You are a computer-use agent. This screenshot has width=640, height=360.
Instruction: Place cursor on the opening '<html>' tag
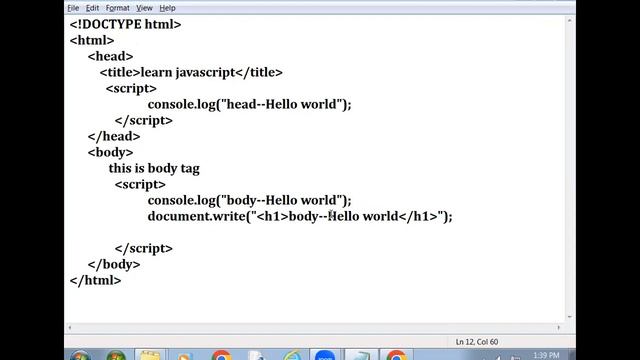92,40
